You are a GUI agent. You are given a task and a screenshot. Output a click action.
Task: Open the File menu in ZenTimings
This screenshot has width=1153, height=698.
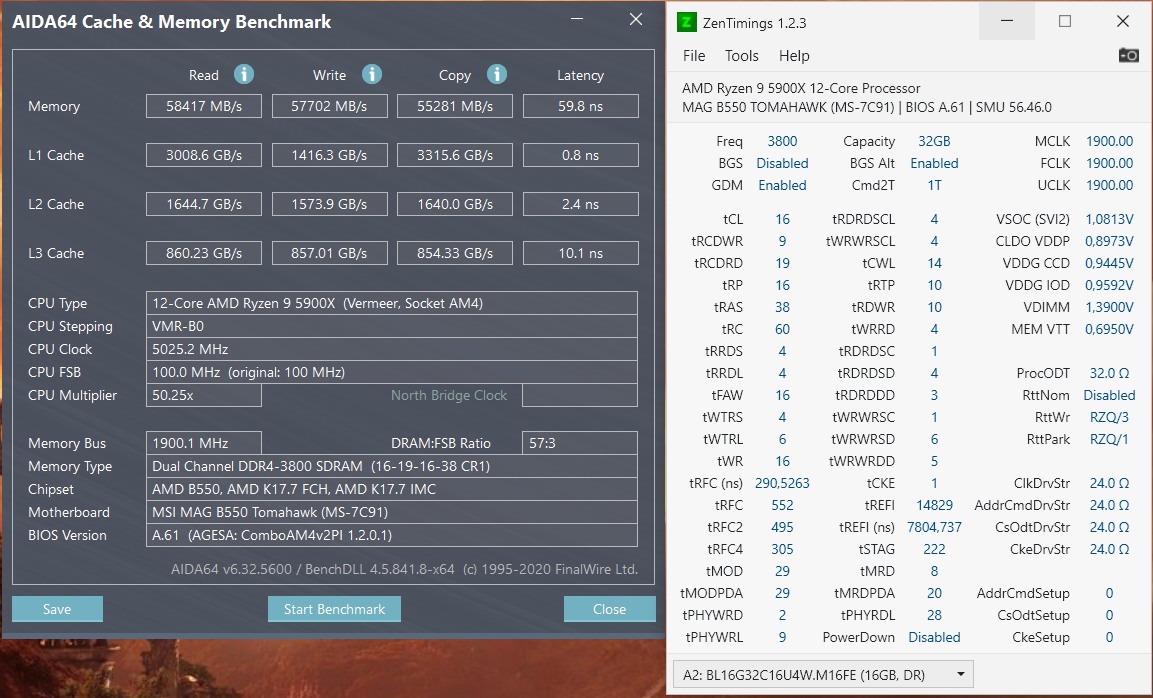[693, 56]
